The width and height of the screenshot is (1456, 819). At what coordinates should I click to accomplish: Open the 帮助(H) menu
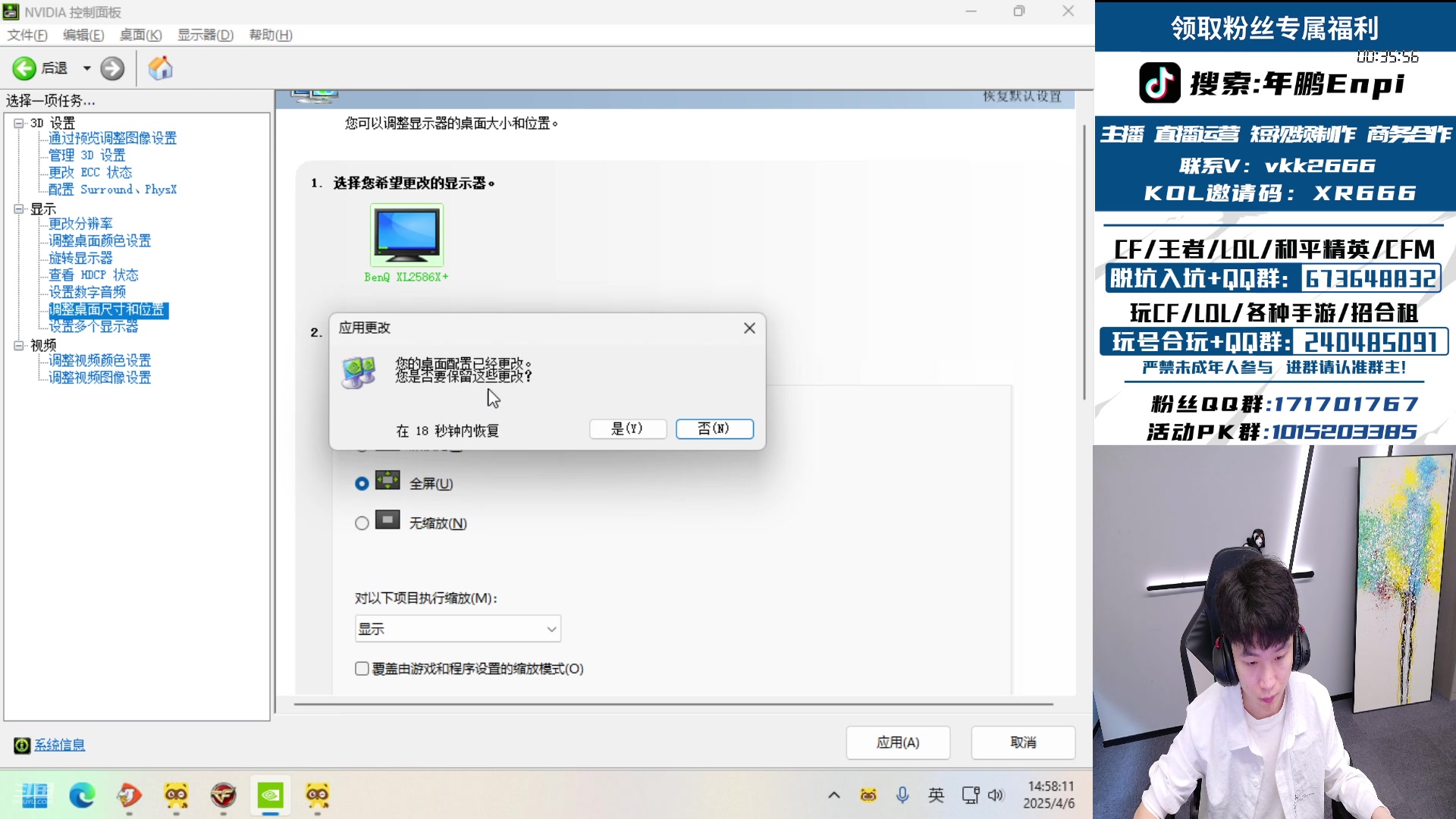tap(271, 35)
